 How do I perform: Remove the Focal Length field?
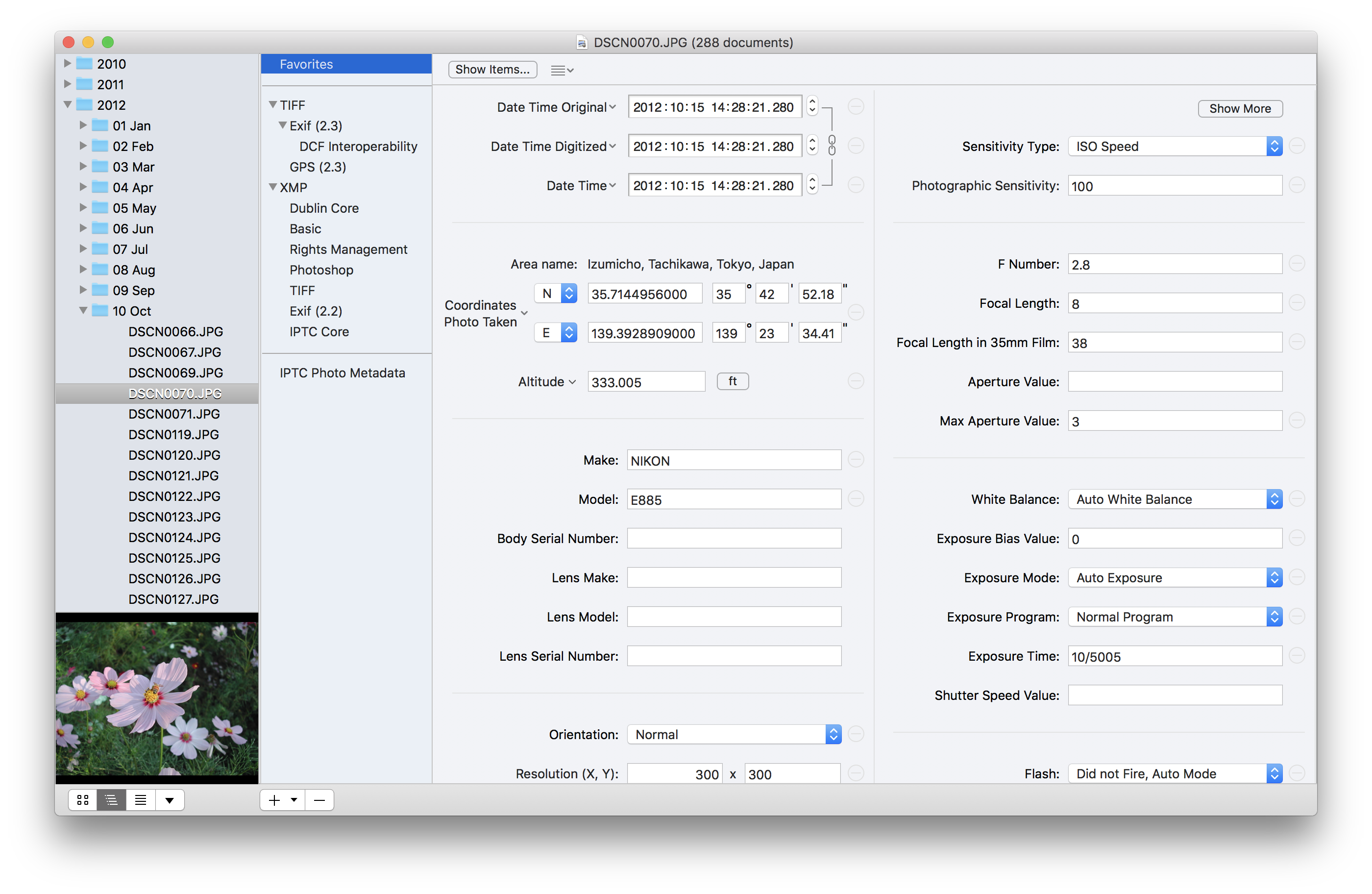(1297, 302)
